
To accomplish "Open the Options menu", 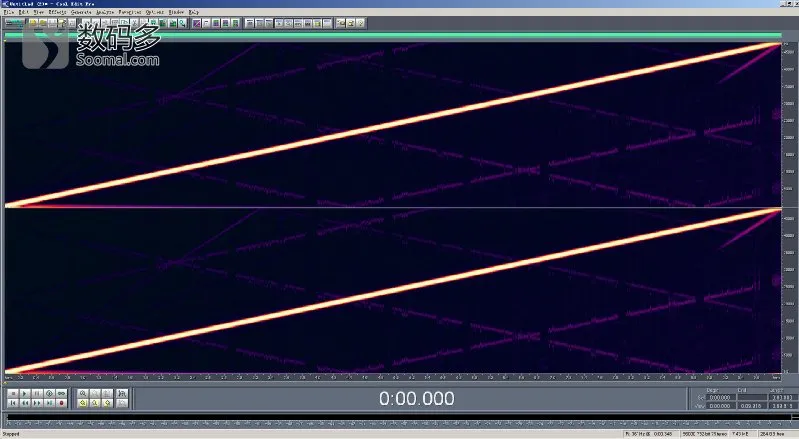I will 154,12.
